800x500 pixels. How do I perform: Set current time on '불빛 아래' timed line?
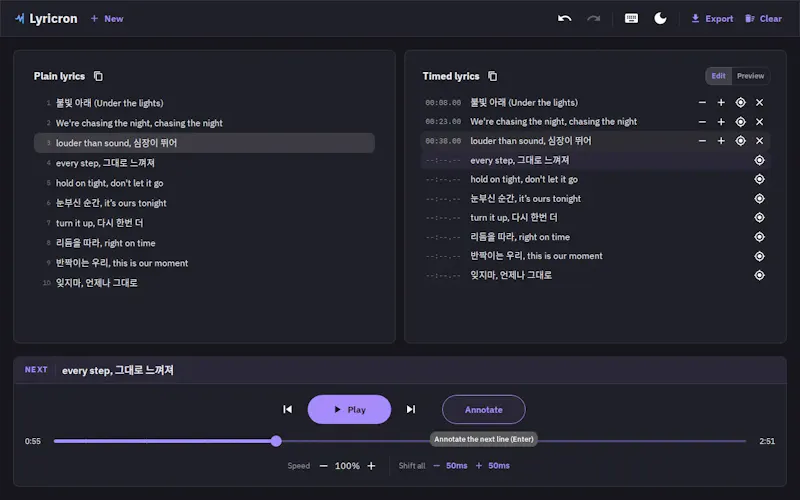click(x=740, y=103)
